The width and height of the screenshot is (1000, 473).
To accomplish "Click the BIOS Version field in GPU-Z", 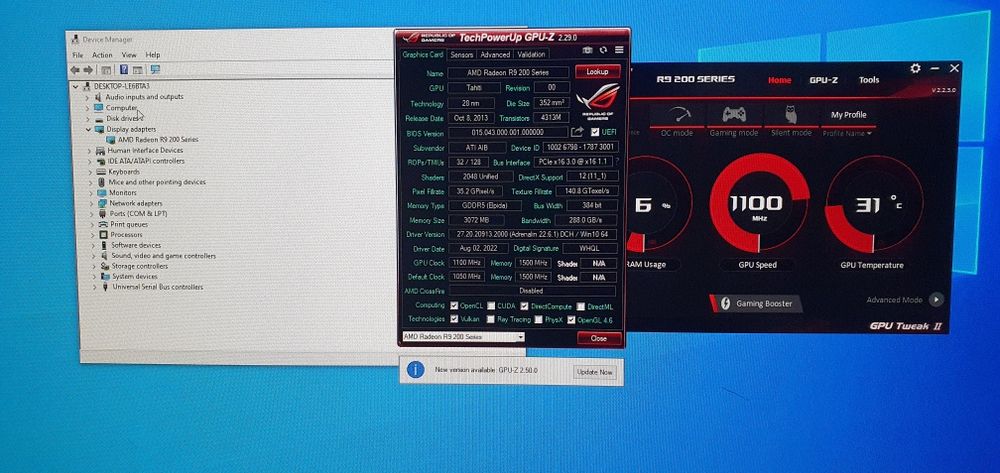I will tap(508, 133).
